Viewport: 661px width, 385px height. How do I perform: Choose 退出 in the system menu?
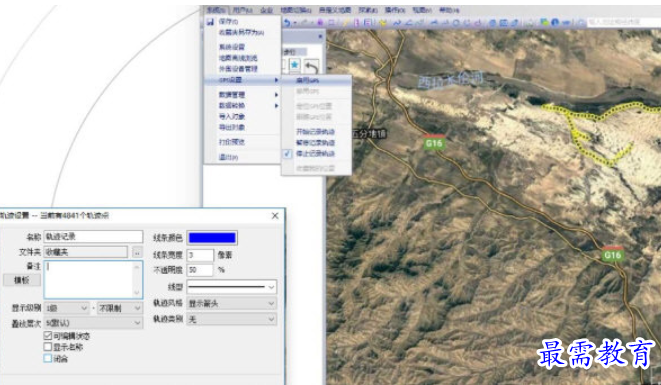[242, 157]
